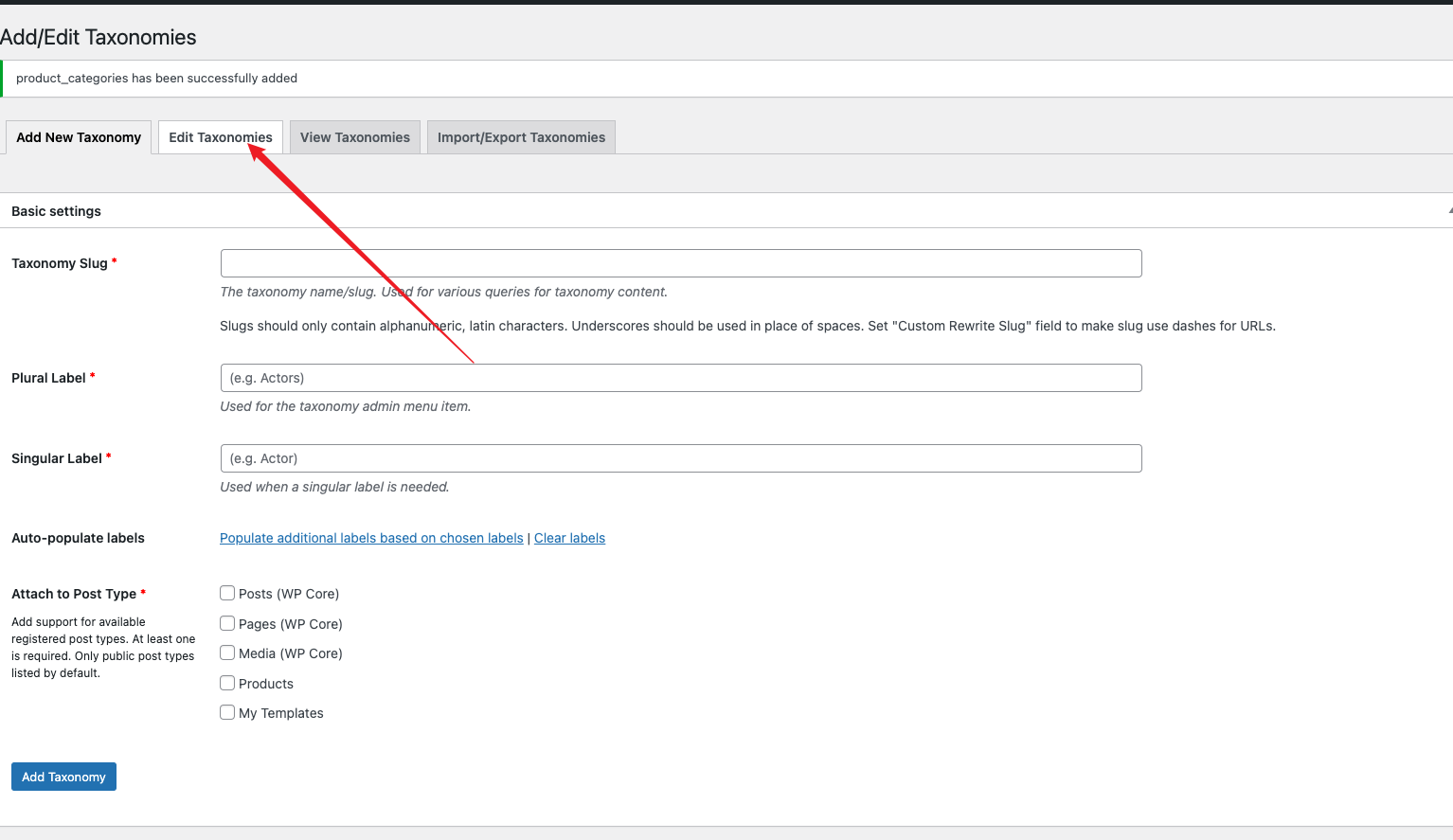Focus the Singular Label input box
1453x840 pixels.
tap(680, 458)
